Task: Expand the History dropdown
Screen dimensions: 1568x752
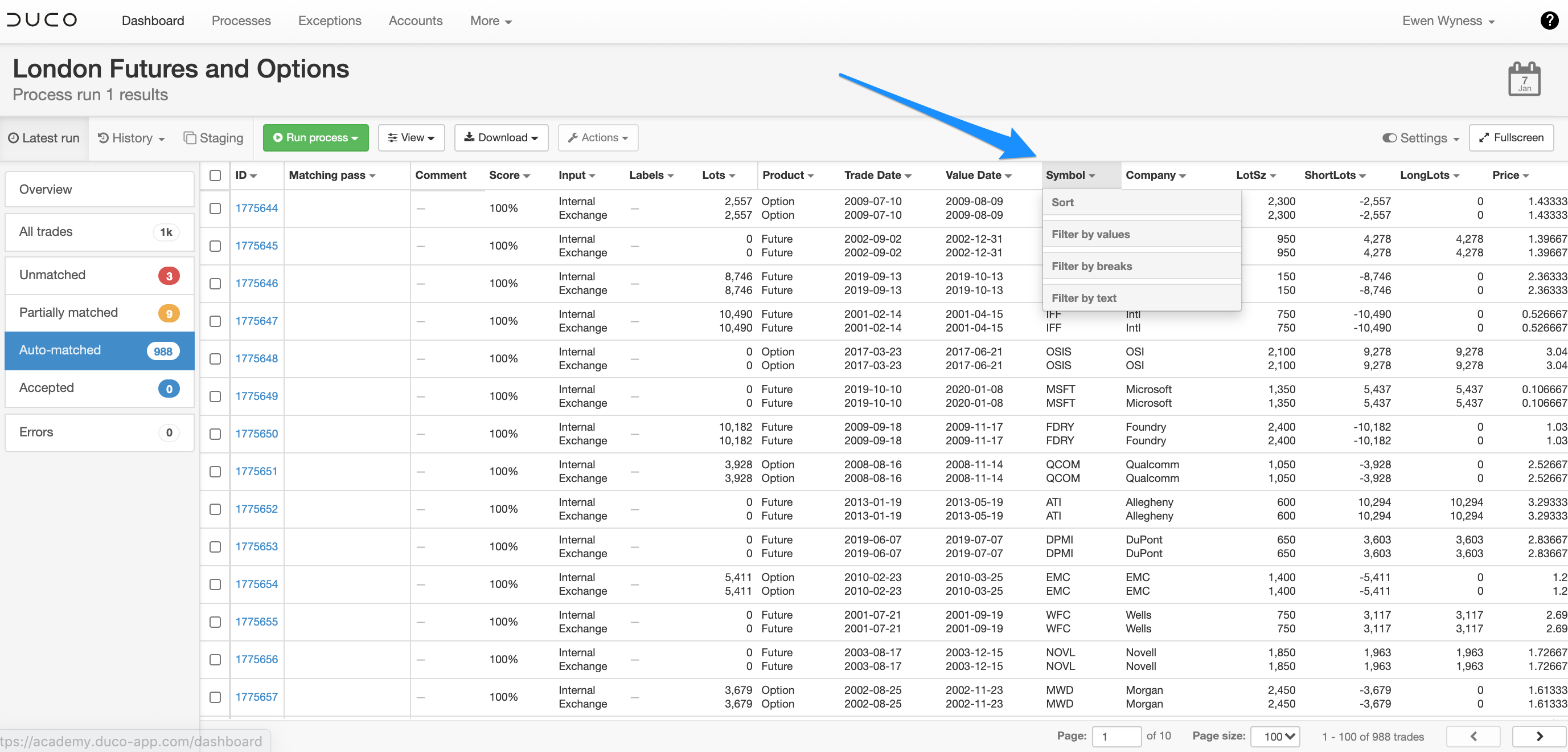Action: pos(132,138)
